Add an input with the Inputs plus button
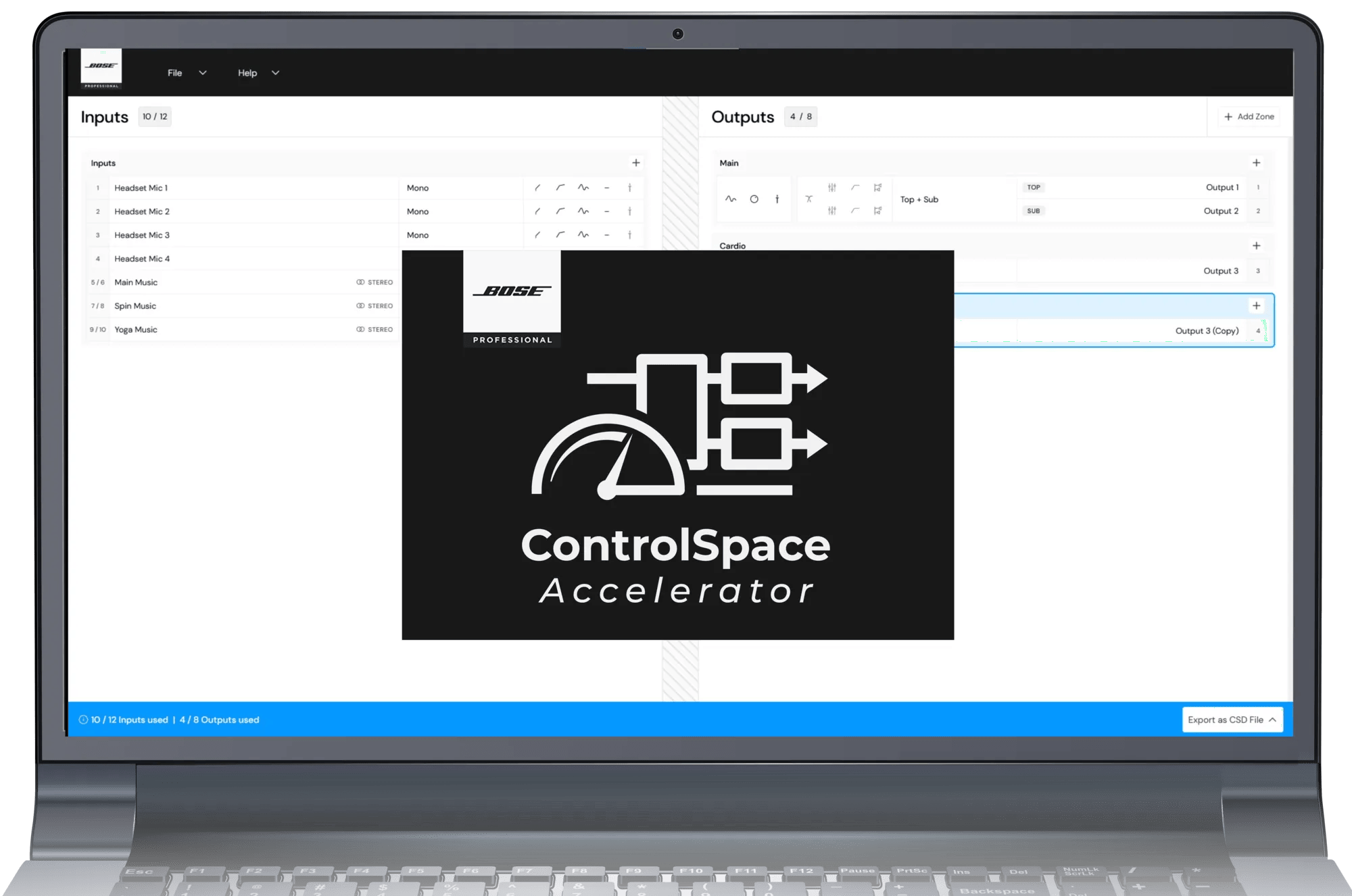 (x=635, y=163)
